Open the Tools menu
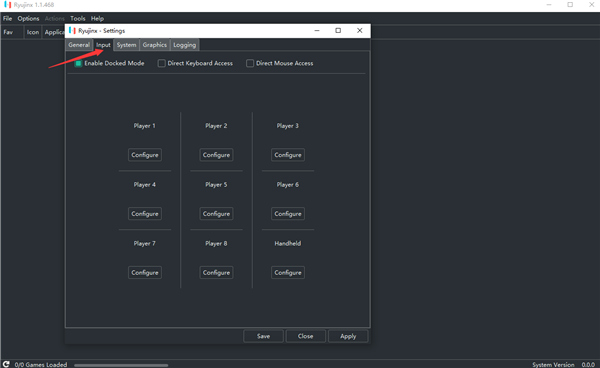 (x=78, y=18)
